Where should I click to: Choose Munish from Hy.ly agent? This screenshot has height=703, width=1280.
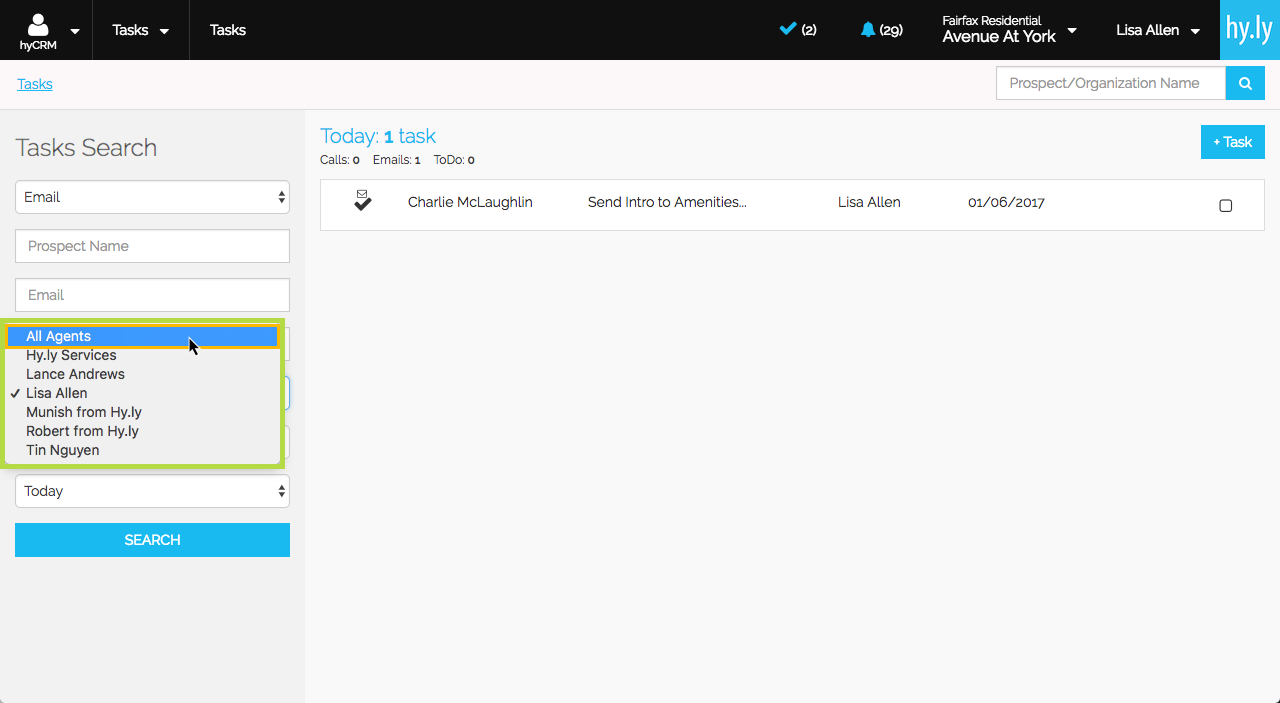click(141, 412)
